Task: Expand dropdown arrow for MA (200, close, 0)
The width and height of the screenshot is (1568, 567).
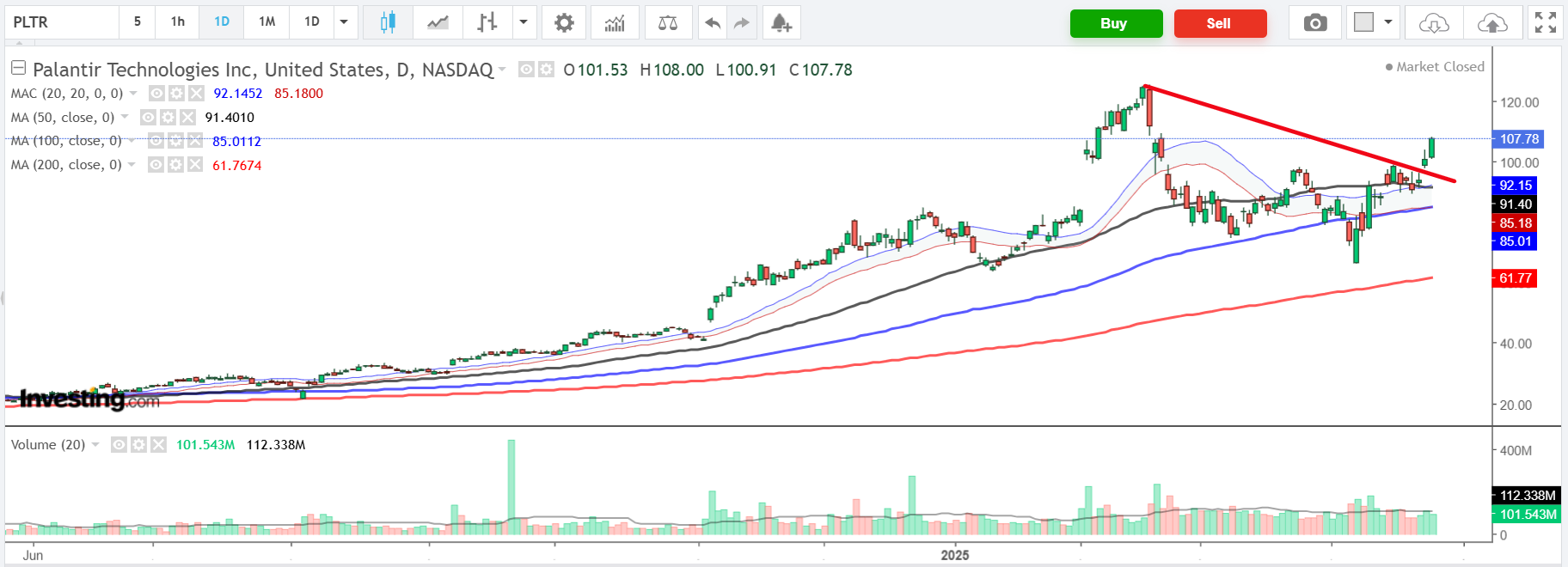Action: click(x=132, y=165)
